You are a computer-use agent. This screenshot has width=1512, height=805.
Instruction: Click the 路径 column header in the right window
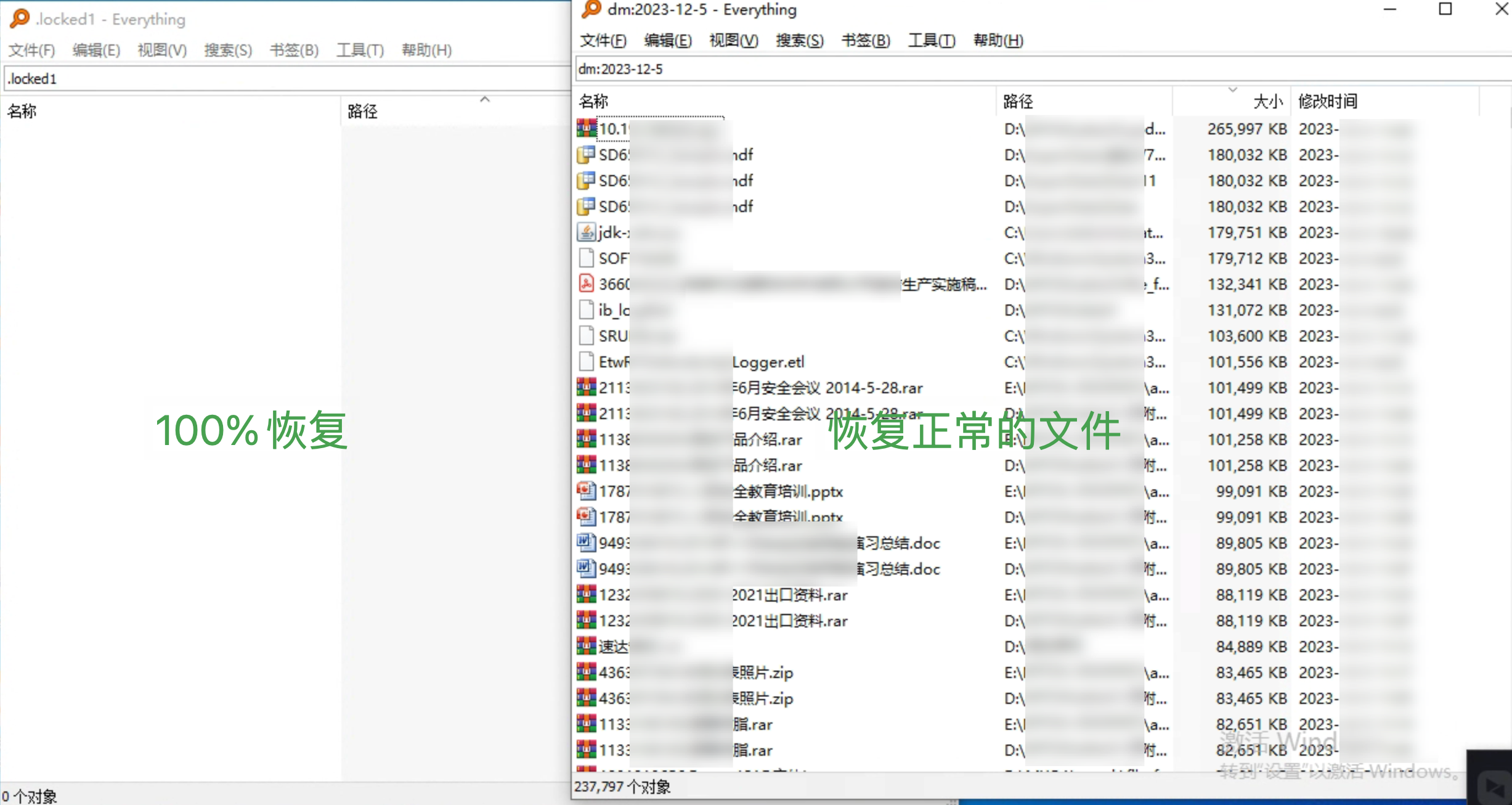pos(1018,101)
